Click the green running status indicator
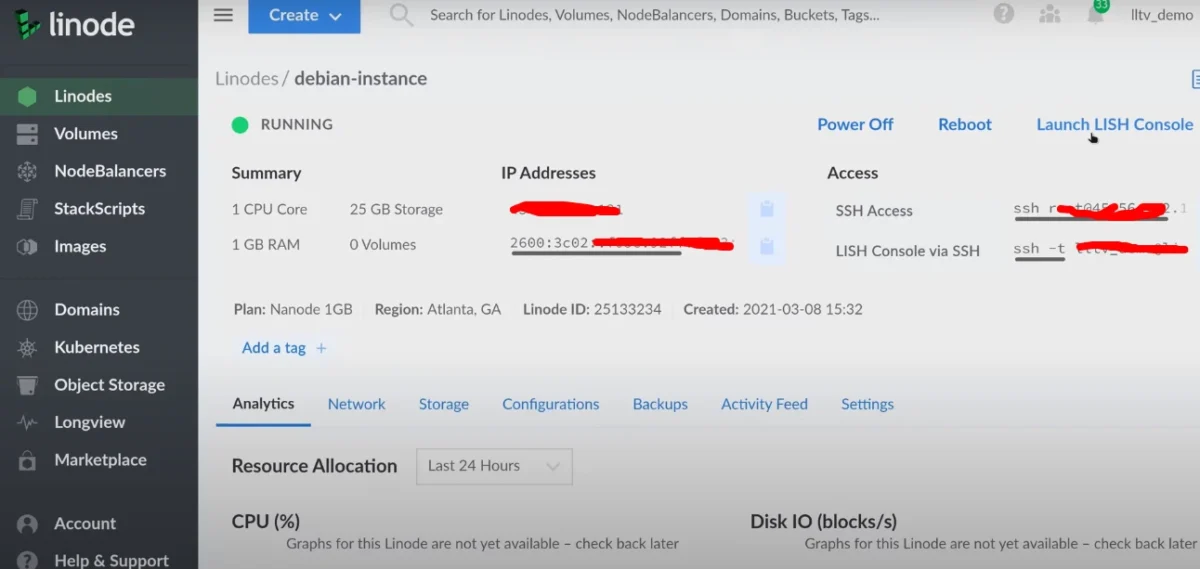 pos(240,125)
